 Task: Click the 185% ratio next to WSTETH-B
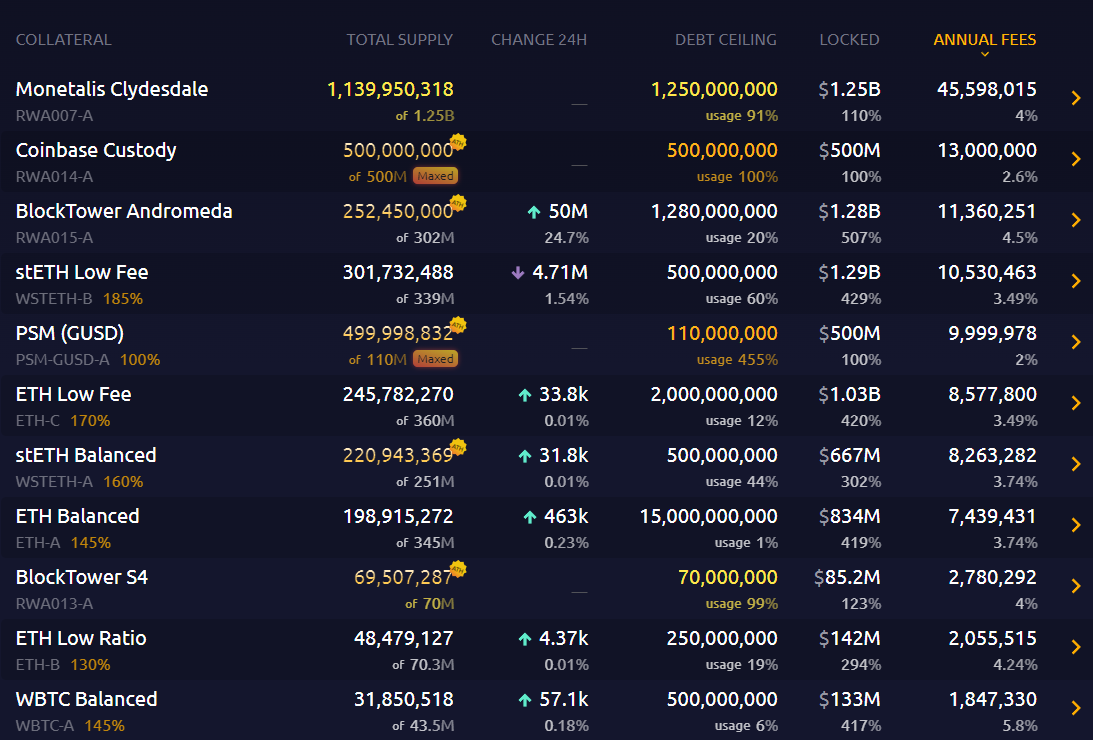click(123, 299)
